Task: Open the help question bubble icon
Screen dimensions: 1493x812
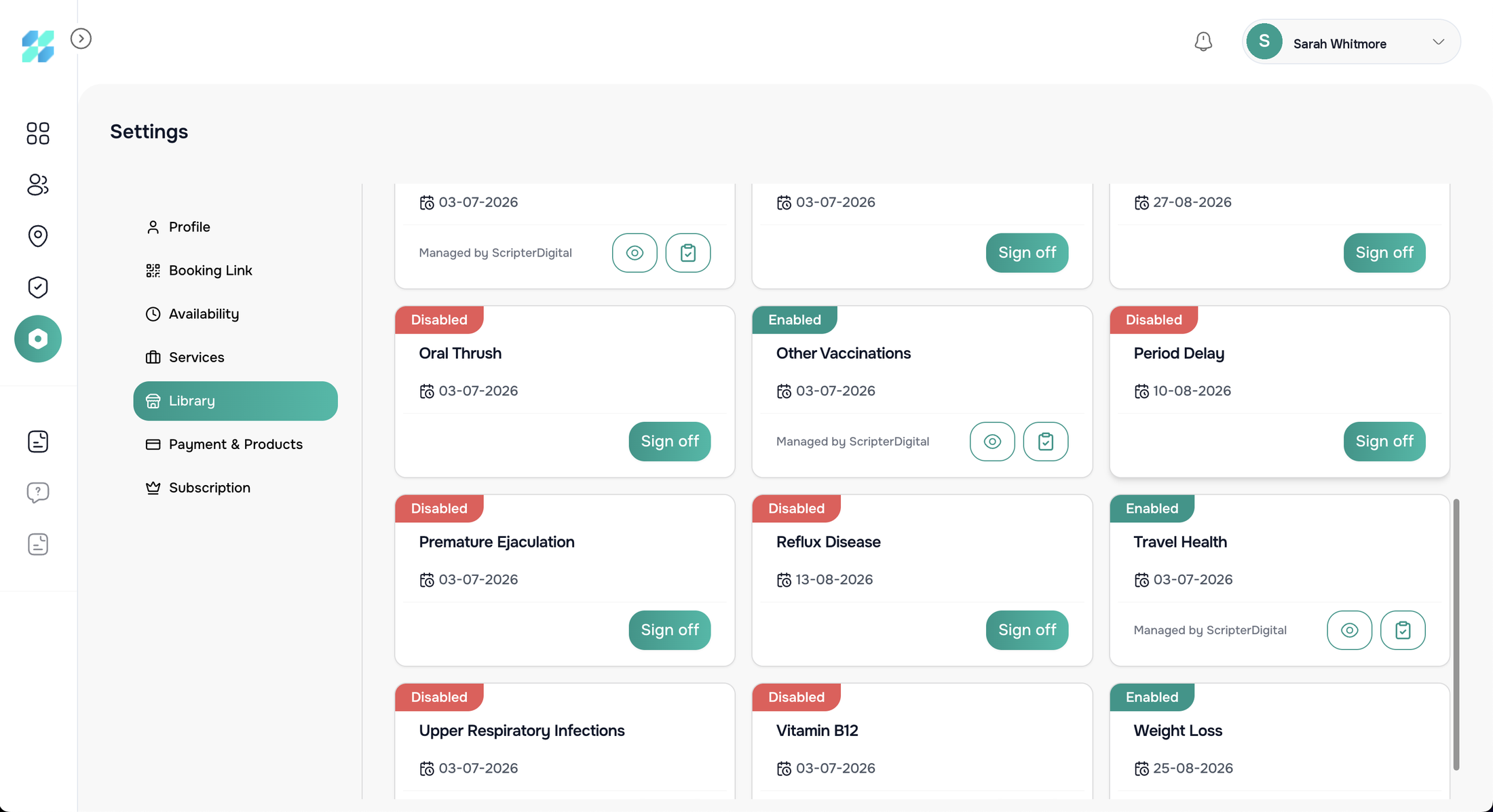Action: (38, 492)
